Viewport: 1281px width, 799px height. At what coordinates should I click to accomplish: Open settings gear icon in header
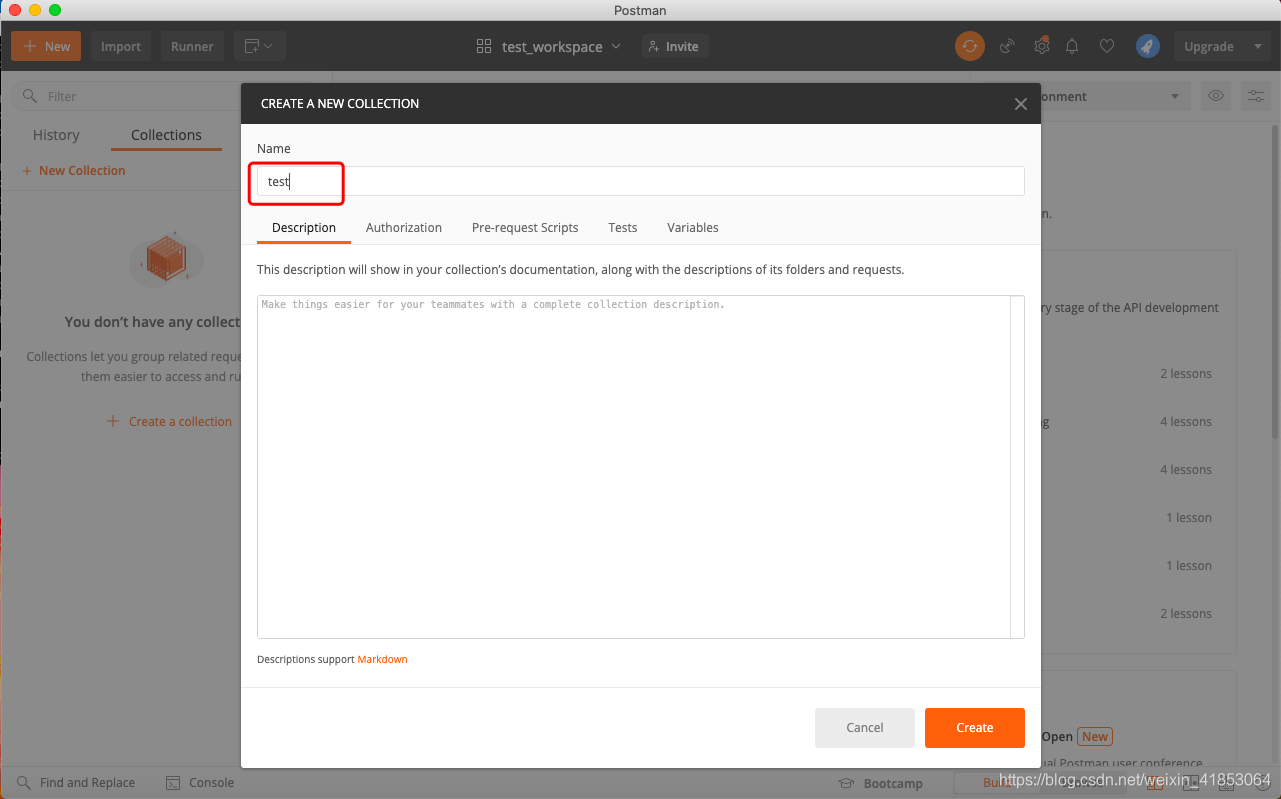[x=1041, y=46]
